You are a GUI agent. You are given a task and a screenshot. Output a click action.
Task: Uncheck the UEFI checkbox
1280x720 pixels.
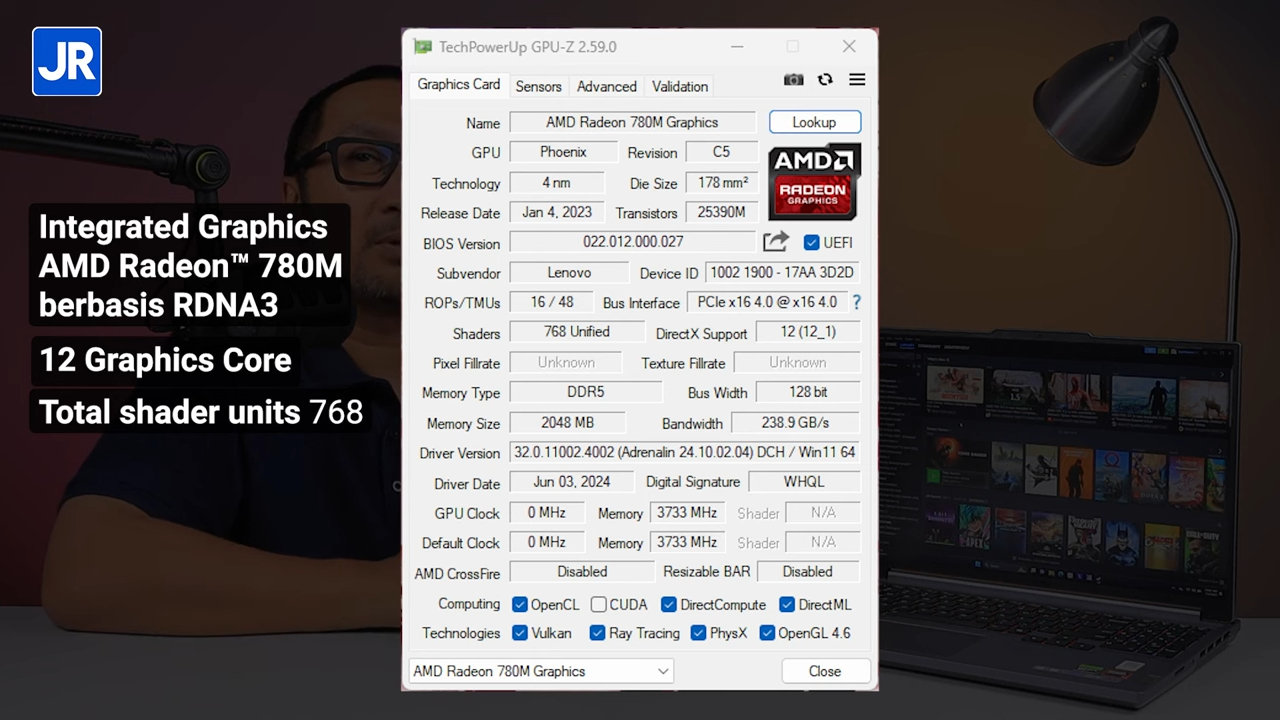point(811,241)
